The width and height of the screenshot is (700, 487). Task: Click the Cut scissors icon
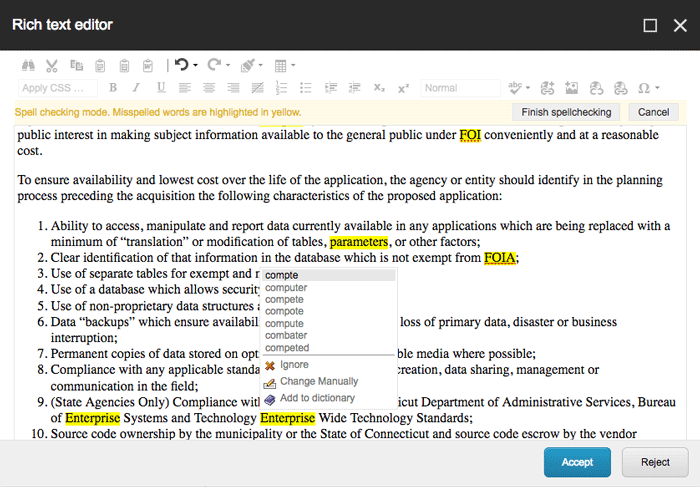point(52,66)
